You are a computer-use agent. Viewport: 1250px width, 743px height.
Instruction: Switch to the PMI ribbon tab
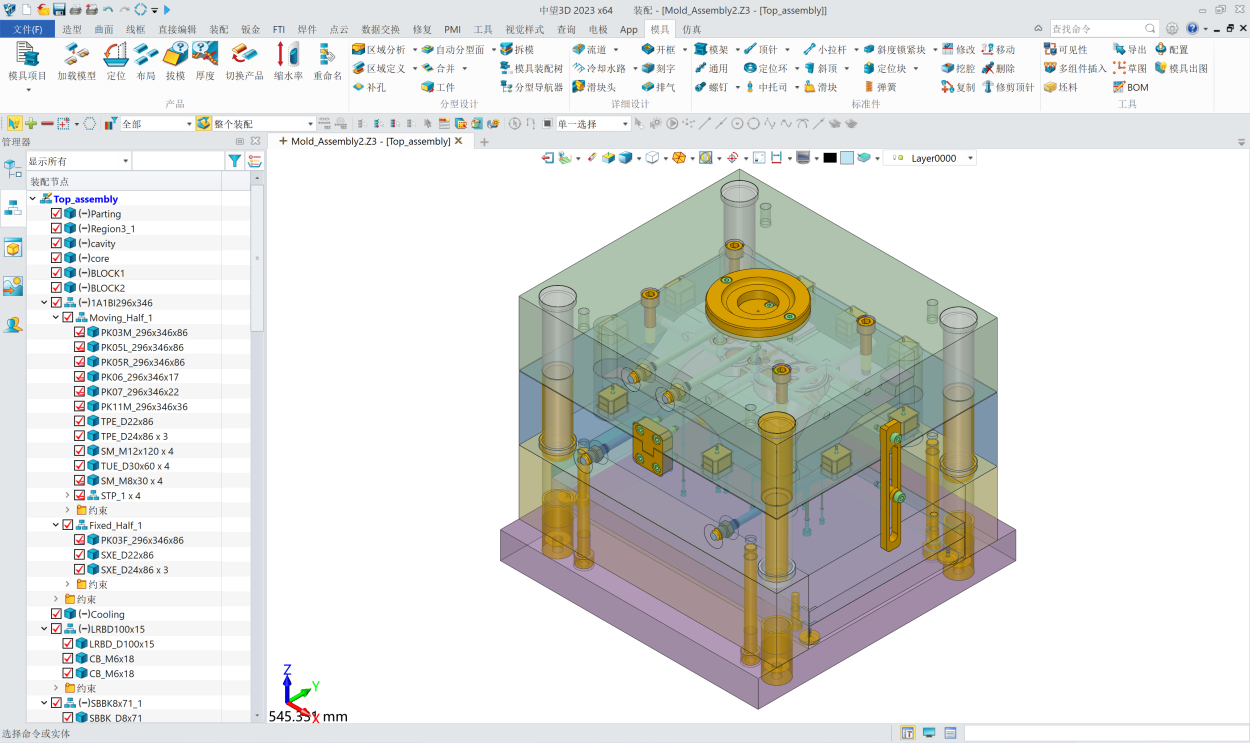453,29
